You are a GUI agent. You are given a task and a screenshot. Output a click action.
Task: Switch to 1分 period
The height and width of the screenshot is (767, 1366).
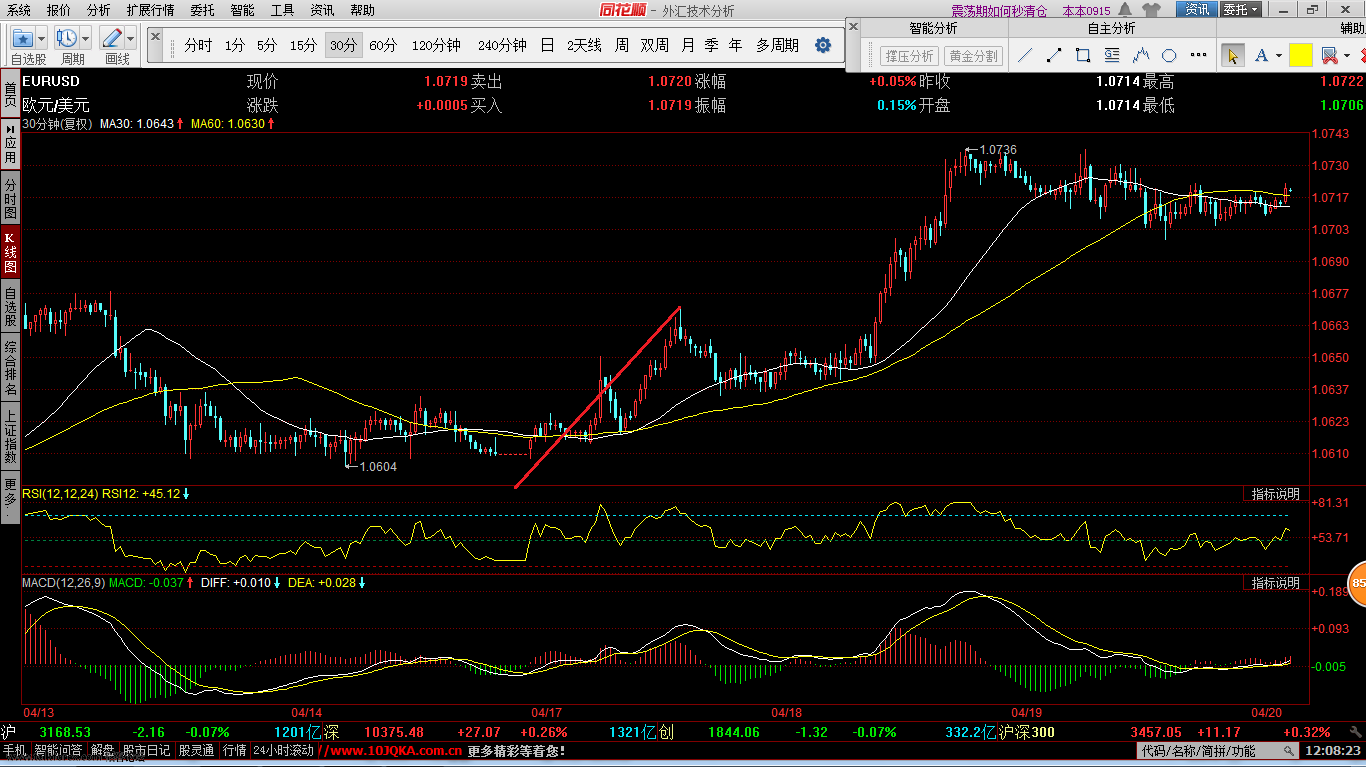point(235,45)
